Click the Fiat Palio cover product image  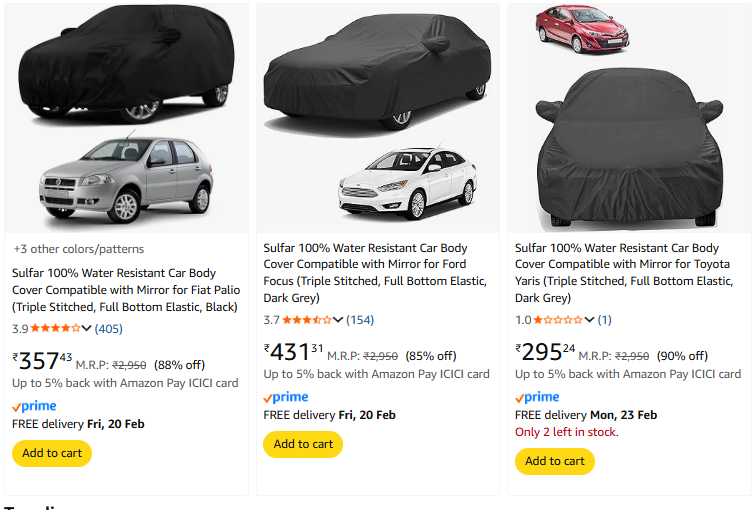coord(125,117)
